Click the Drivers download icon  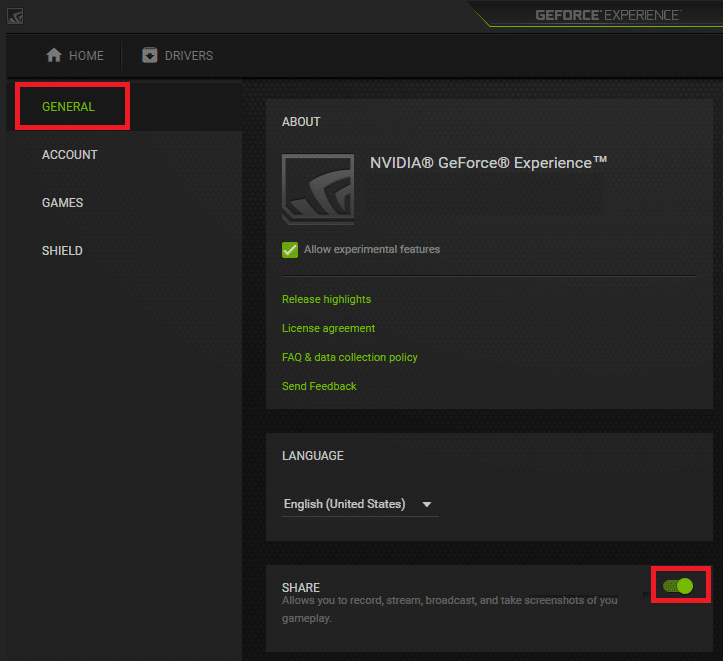[150, 56]
